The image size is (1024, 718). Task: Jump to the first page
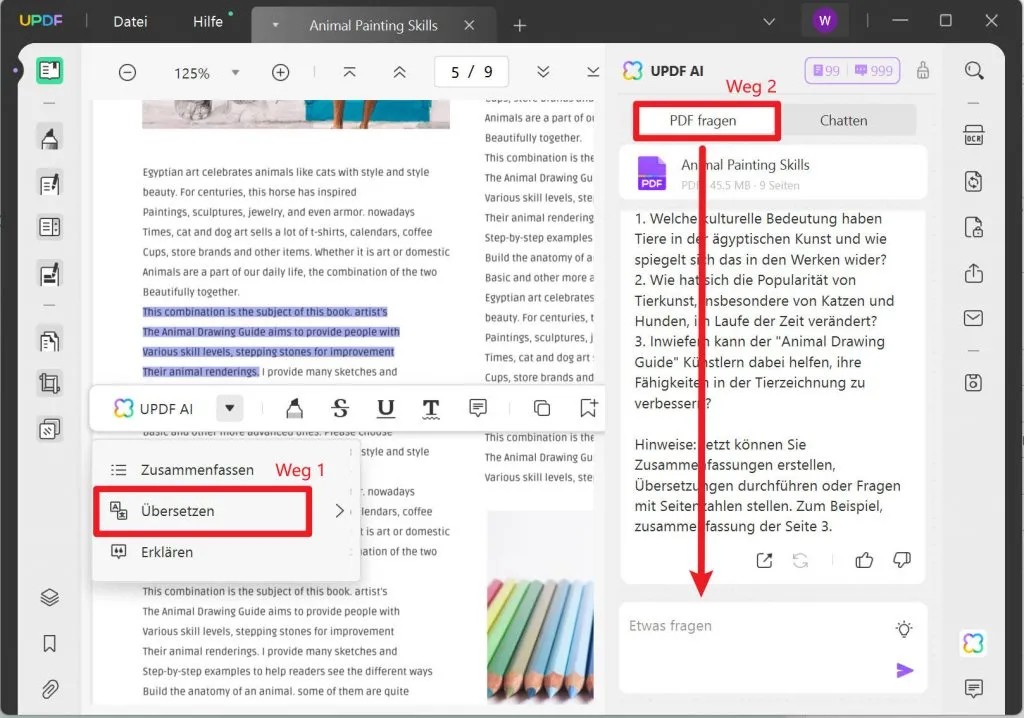coord(350,72)
